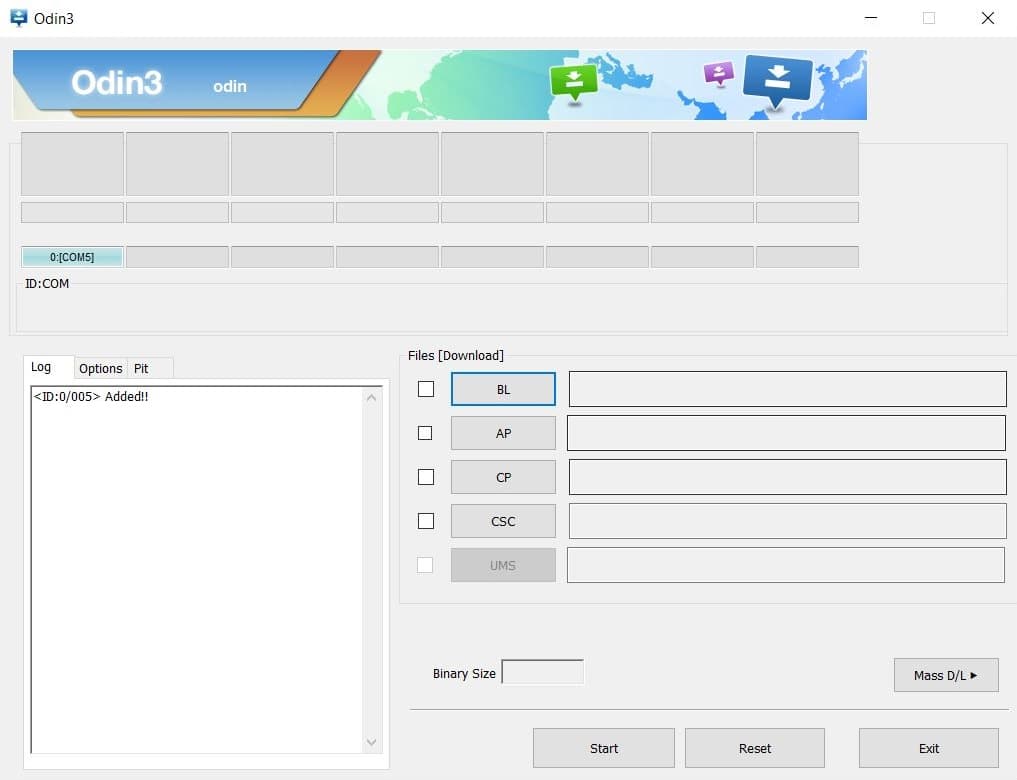Click the greyed-out UMS button
This screenshot has width=1017, height=780.
[x=503, y=565]
